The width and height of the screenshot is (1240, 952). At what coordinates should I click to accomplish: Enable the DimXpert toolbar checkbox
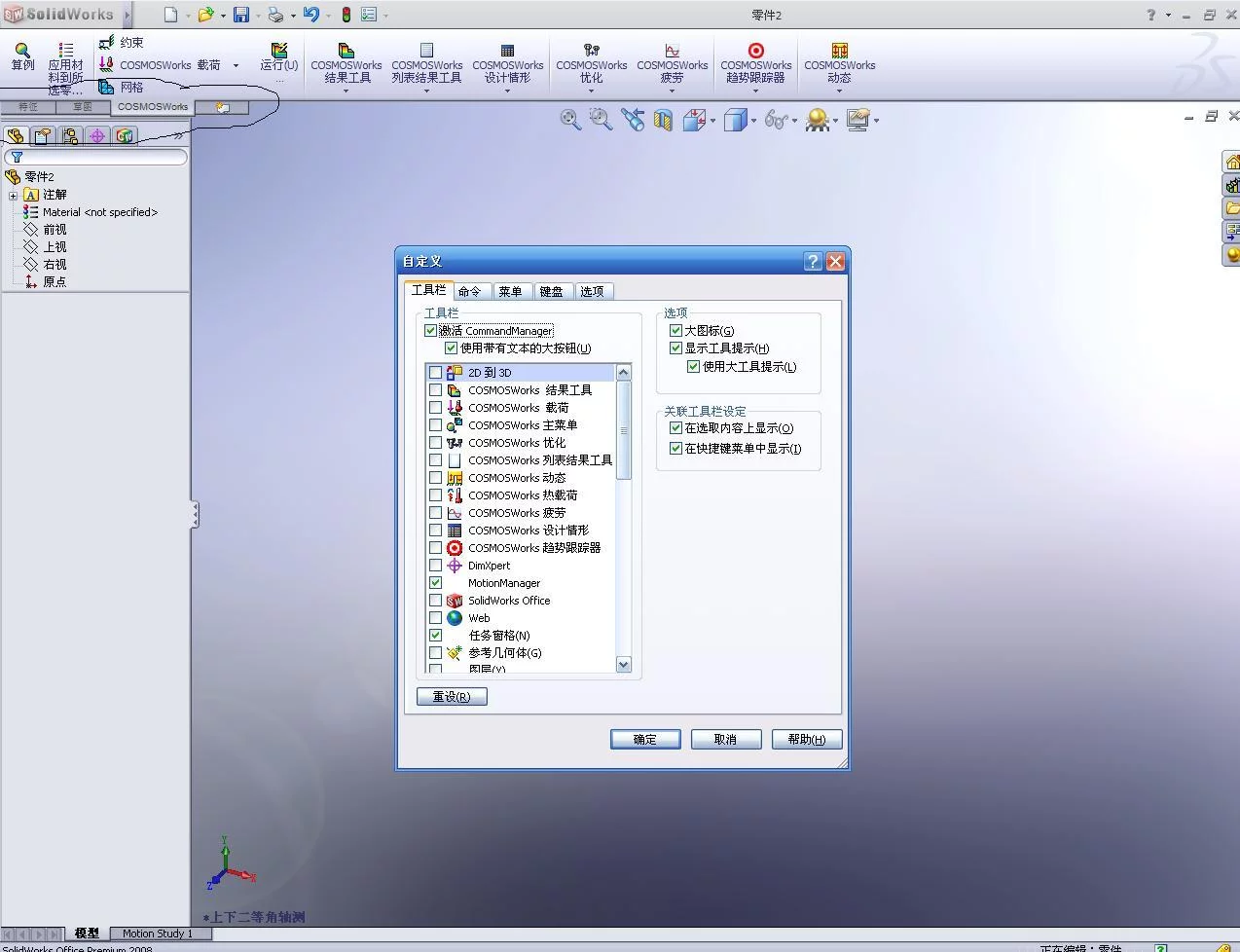coord(435,566)
